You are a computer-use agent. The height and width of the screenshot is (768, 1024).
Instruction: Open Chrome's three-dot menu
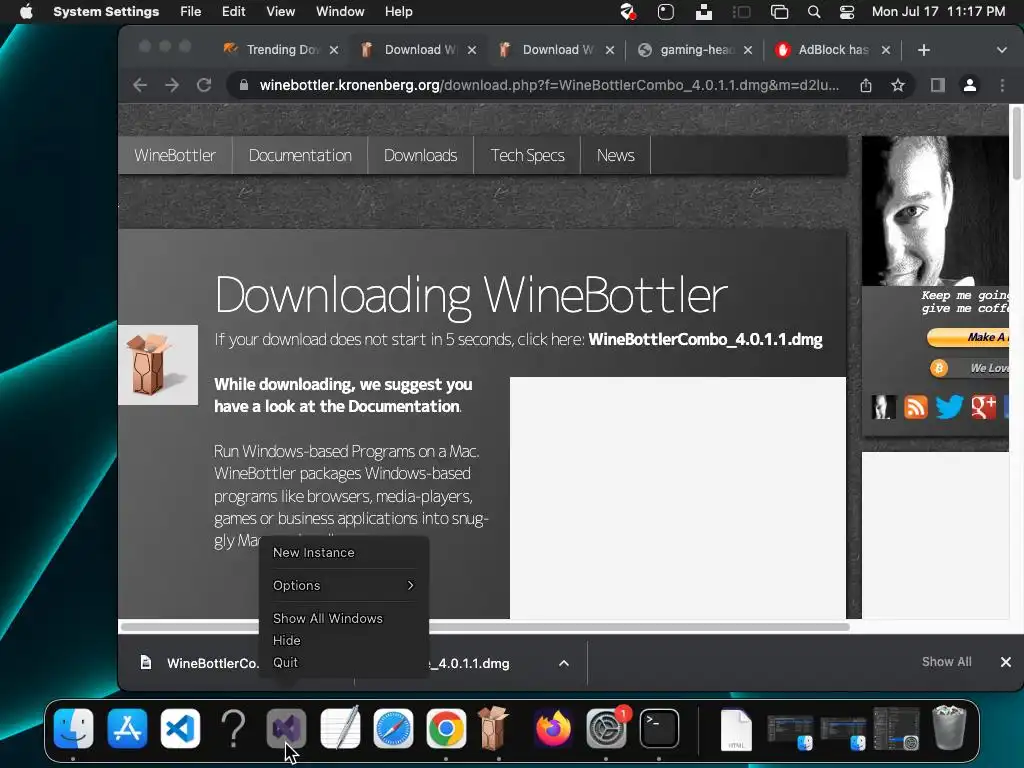(x=1002, y=85)
